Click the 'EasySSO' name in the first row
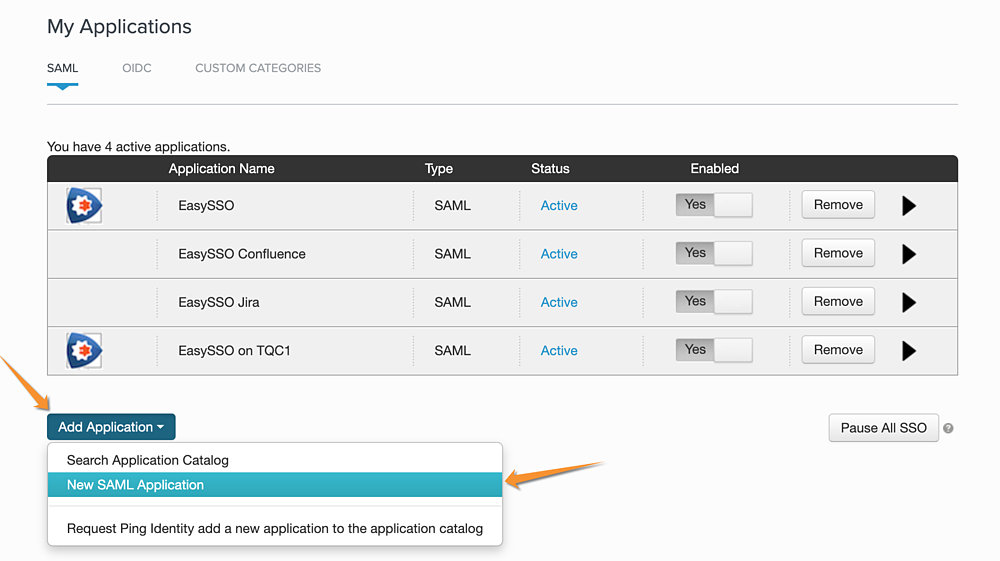Screen dimensions: 1000x561 point(206,205)
